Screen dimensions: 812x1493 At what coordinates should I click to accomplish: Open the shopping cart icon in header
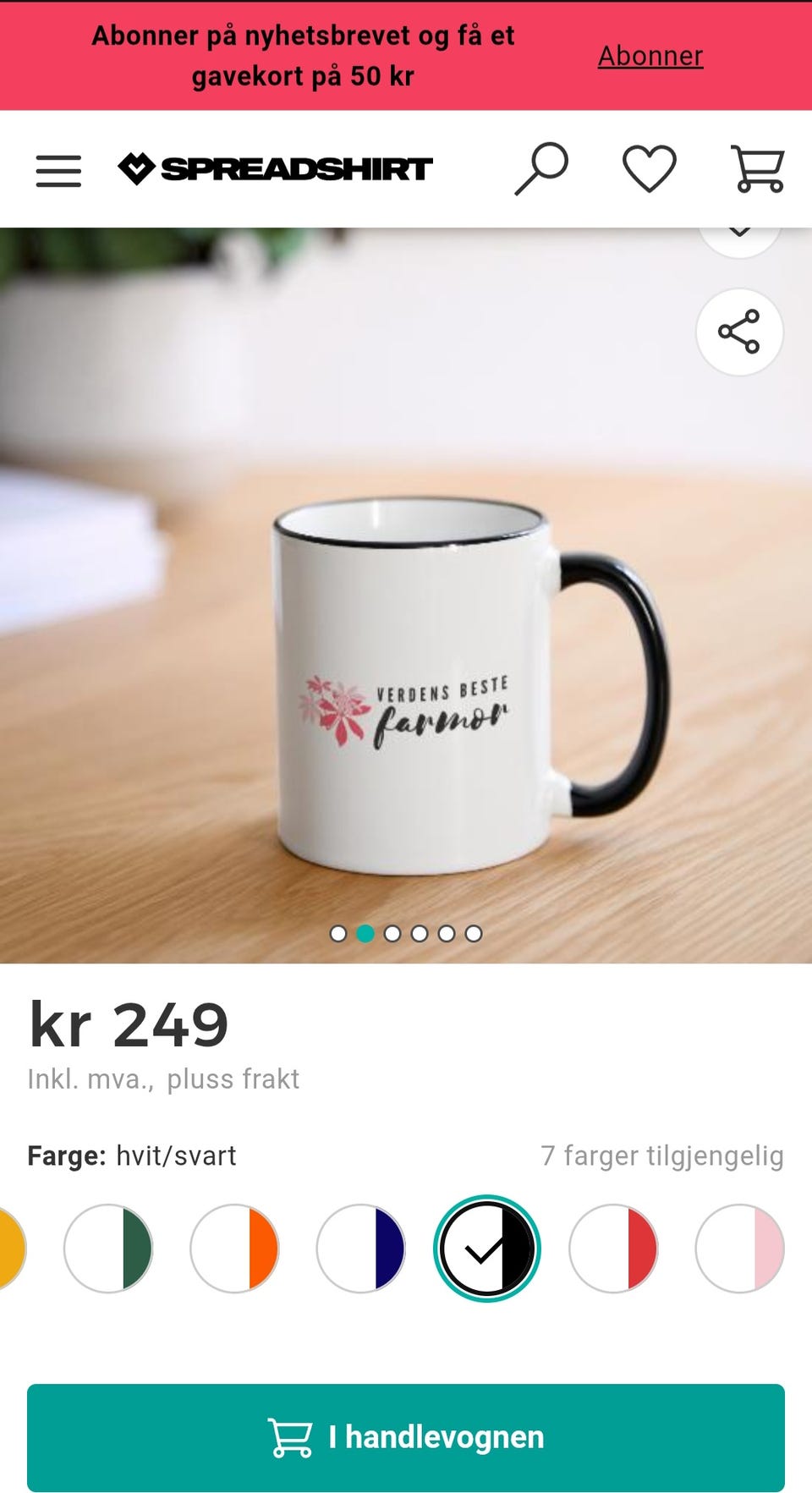(758, 169)
